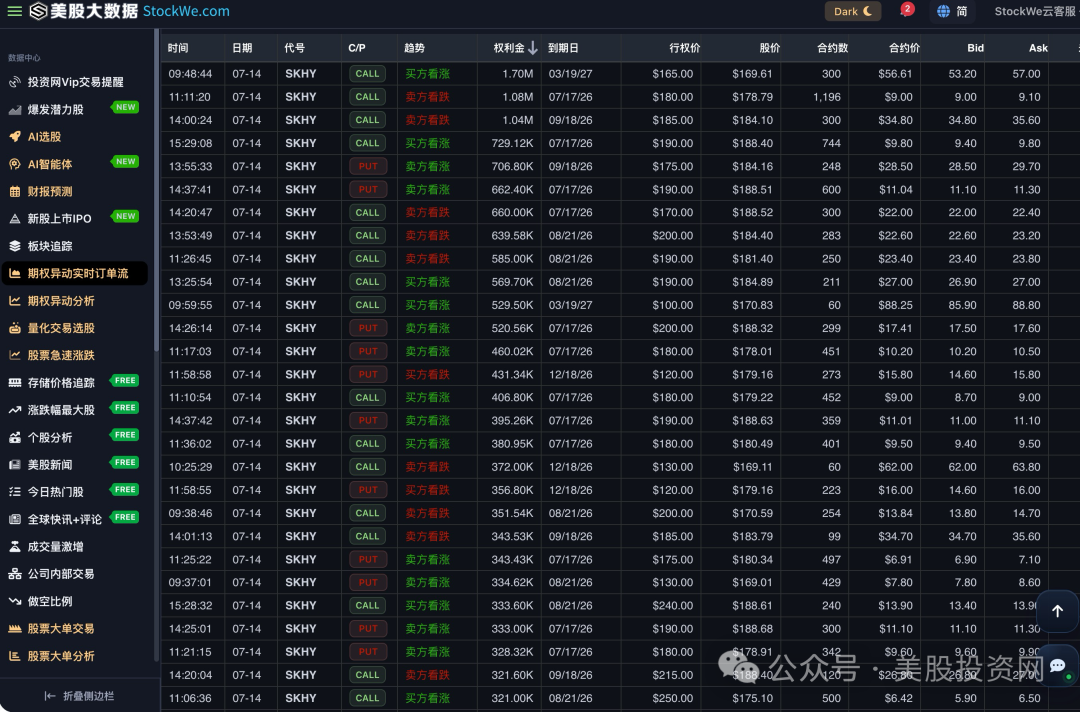Click 1.70M premium value
This screenshot has height=712, width=1080.
click(x=517, y=74)
